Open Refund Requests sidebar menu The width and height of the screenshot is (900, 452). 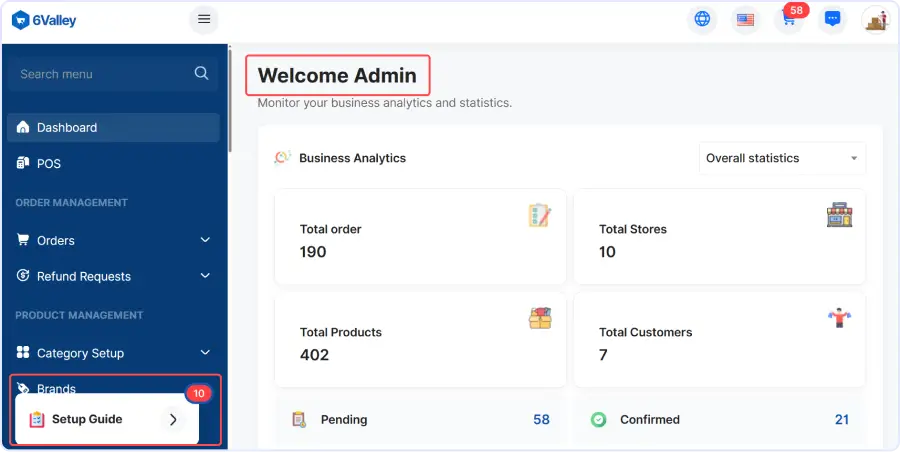113,276
